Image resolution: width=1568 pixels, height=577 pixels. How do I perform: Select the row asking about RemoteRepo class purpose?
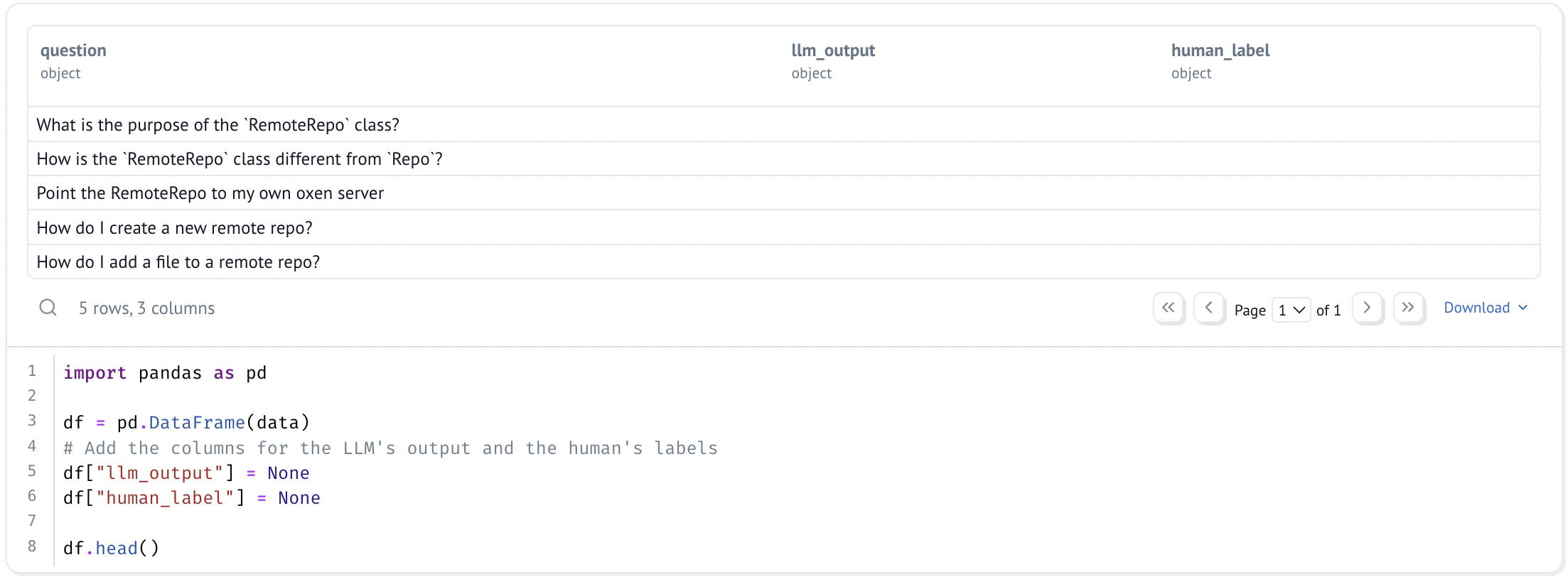point(218,124)
